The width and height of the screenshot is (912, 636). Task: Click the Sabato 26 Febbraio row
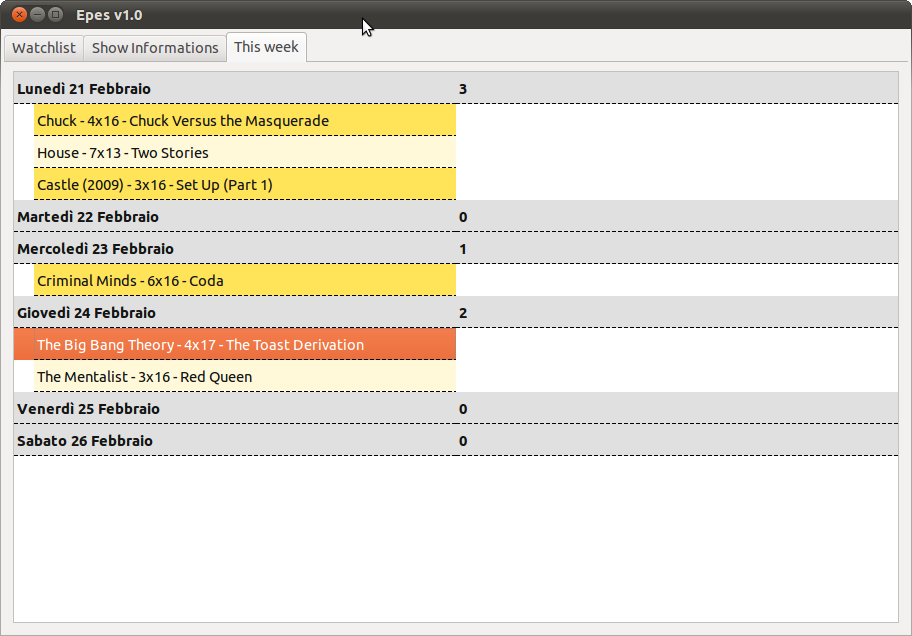pyautogui.click(x=456, y=440)
